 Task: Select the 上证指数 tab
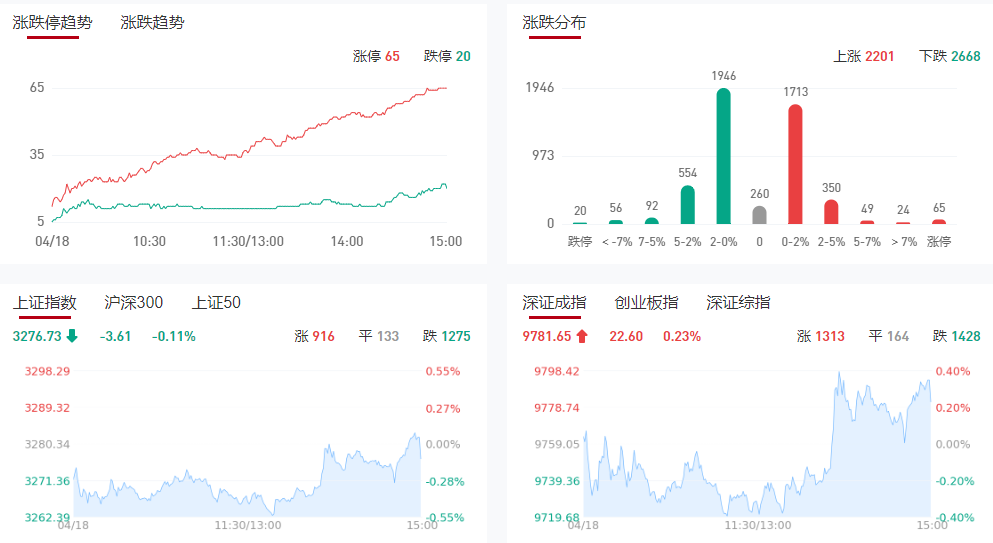coord(45,303)
